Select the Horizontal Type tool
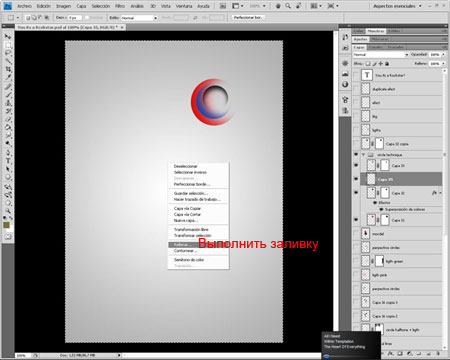Screen dimensions: 450x360 click(x=8, y=161)
